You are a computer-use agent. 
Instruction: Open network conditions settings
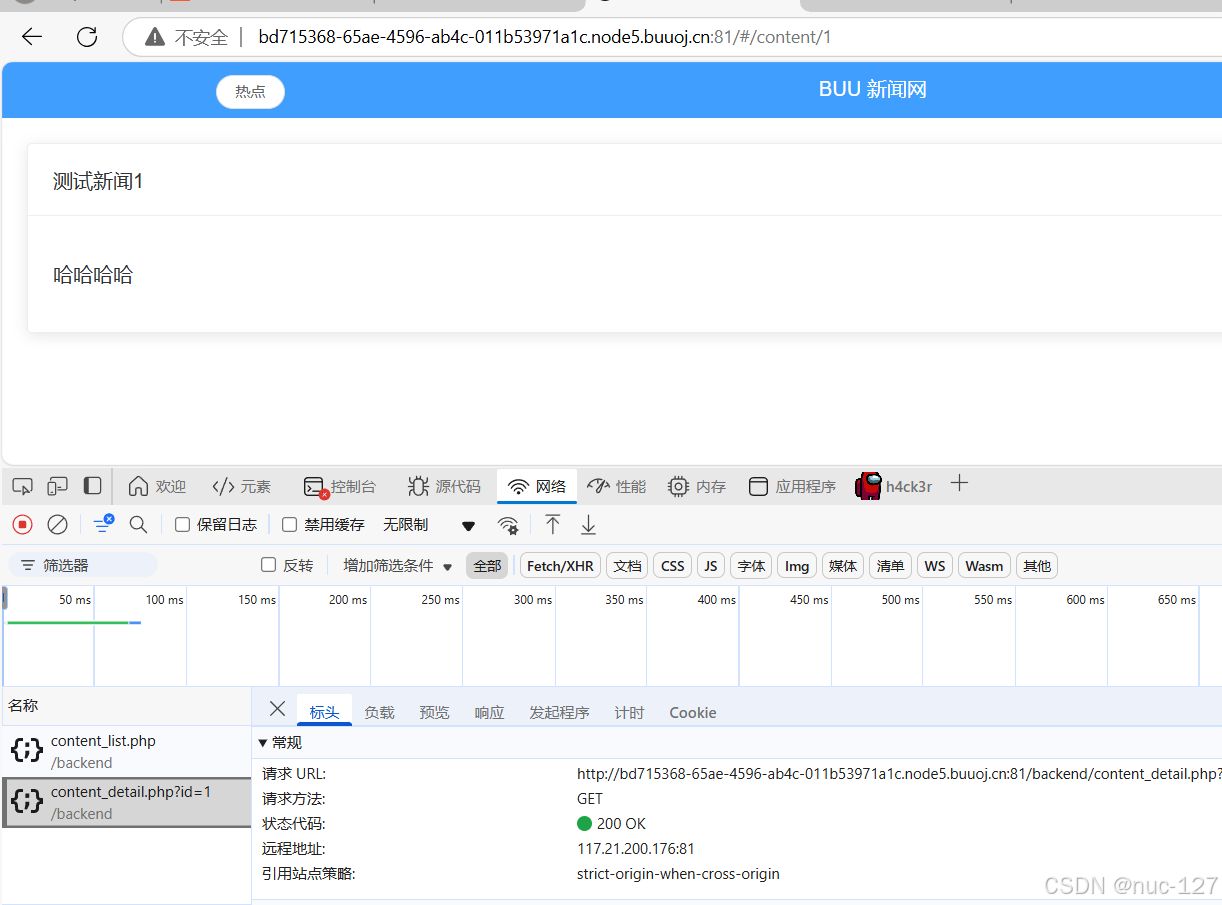point(508,525)
